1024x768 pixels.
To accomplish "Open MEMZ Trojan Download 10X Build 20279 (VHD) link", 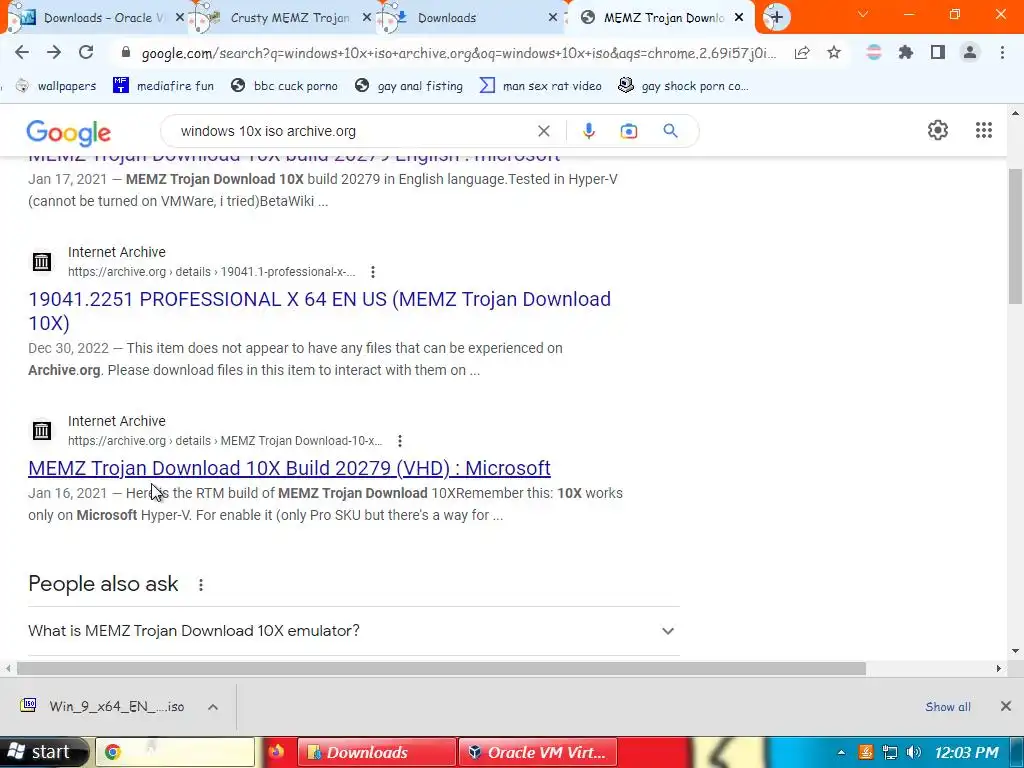I will [x=289, y=468].
